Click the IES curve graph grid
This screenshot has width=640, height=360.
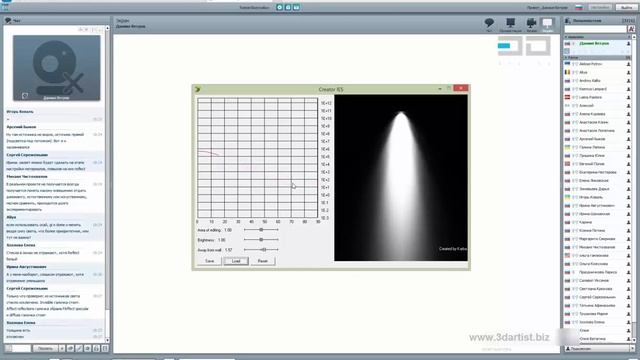click(x=258, y=158)
